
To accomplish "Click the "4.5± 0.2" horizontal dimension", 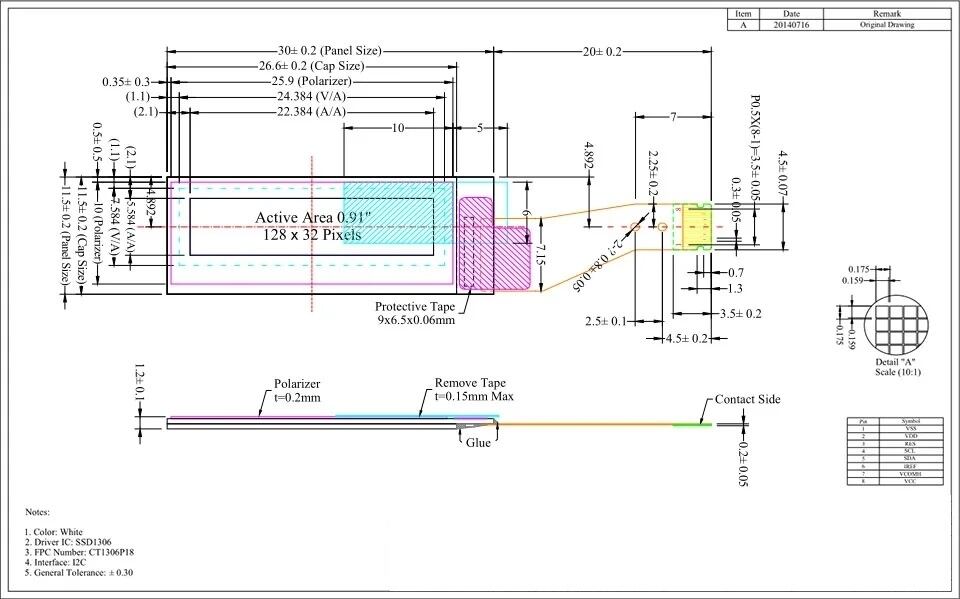I will (x=686, y=339).
